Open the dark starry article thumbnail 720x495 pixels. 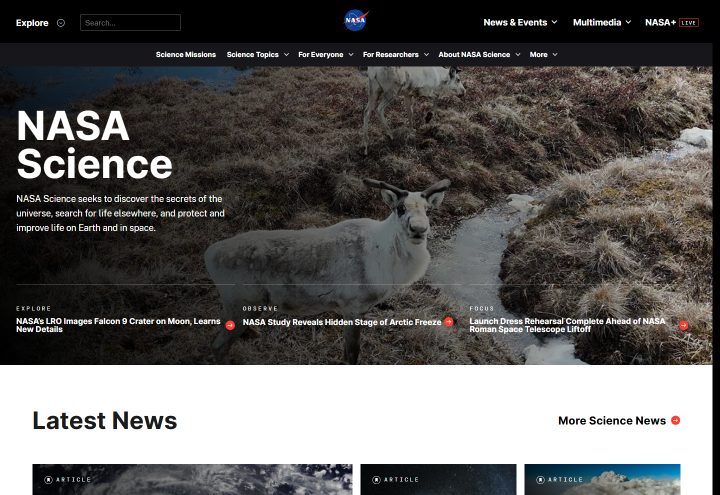[x=438, y=479]
